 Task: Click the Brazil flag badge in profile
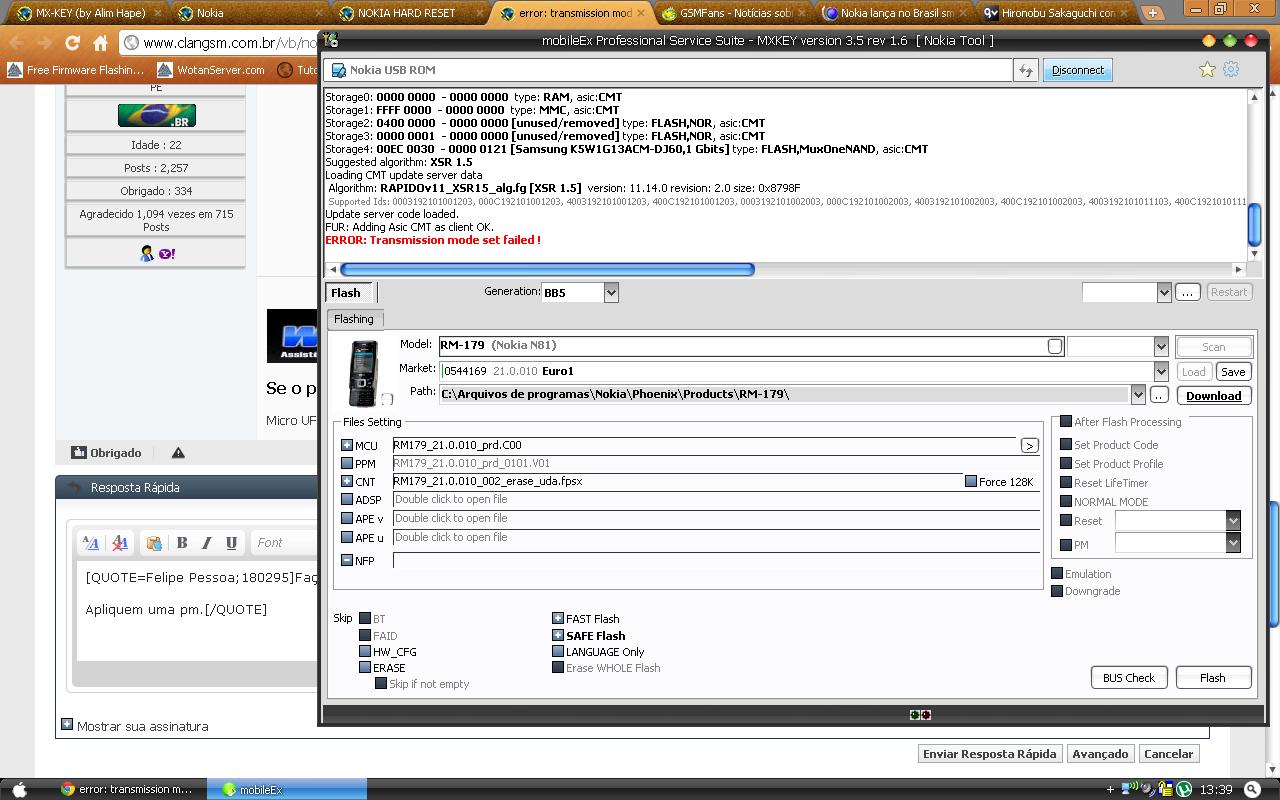[156, 115]
